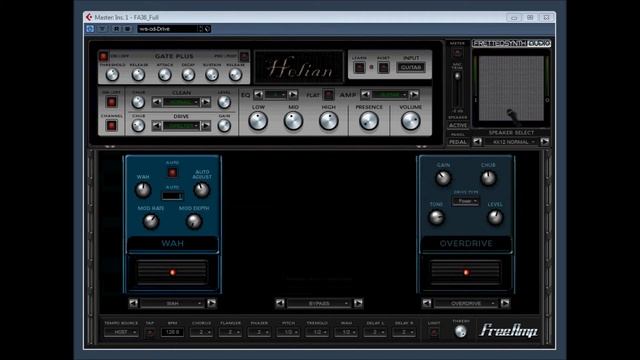Select next Drive preset with right arrow
Image resolution: width=640 pixels, height=360 pixels.
[206, 126]
